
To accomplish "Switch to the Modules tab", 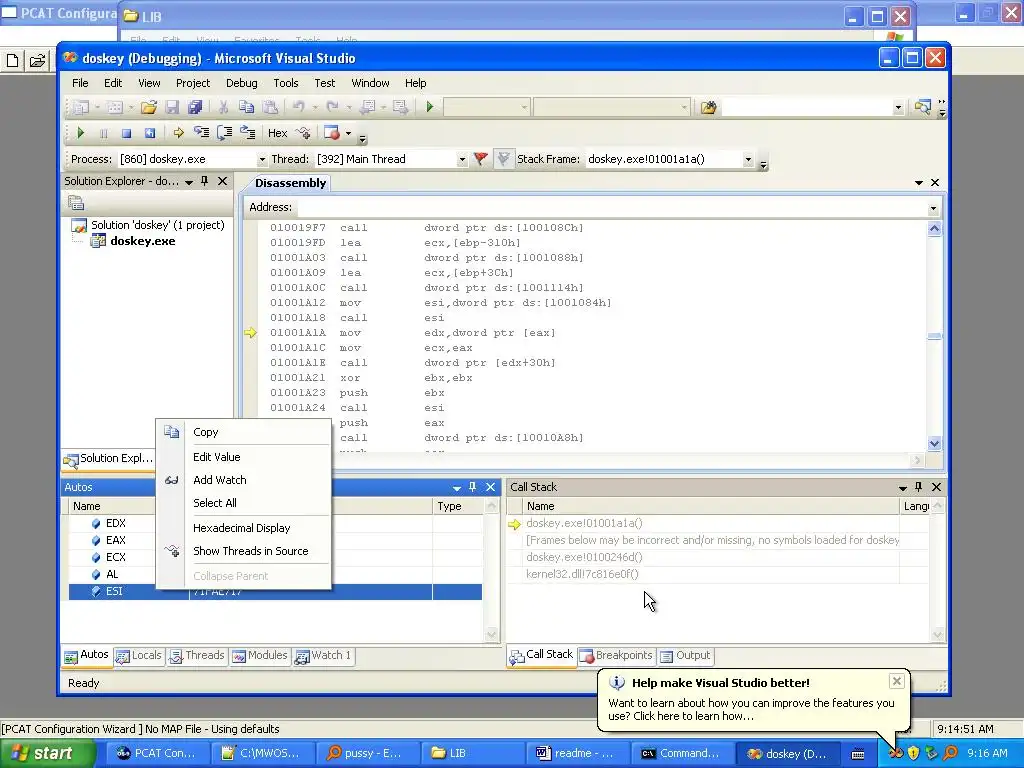I will click(x=260, y=655).
